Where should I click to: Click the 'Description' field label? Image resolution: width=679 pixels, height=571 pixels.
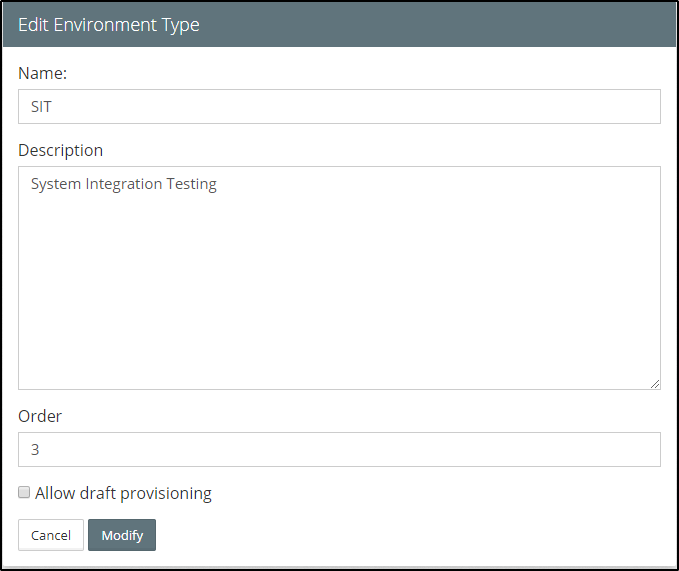point(60,150)
